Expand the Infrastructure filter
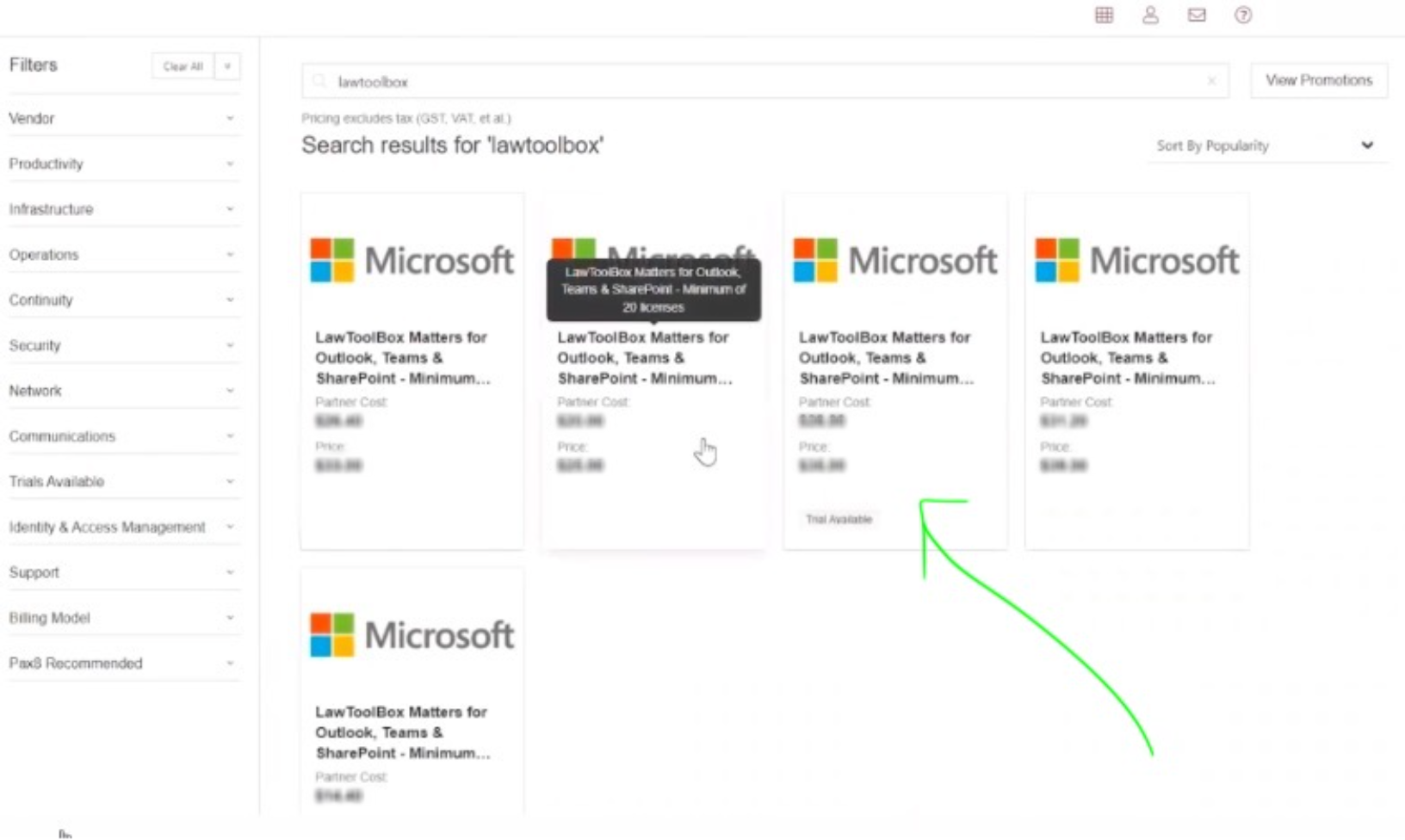 124,209
